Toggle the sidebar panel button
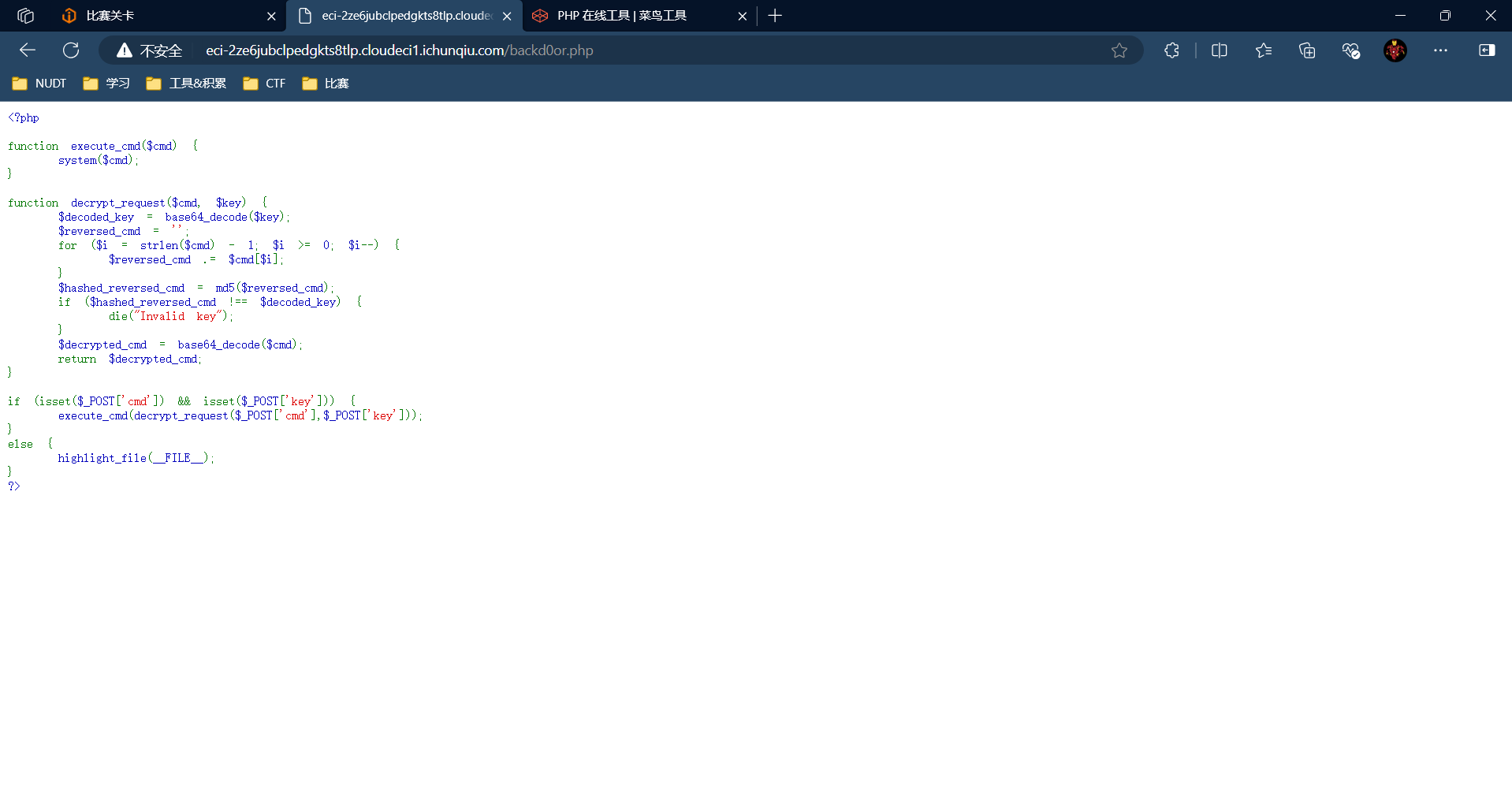Viewport: 1512px width, 797px height. point(1486,50)
